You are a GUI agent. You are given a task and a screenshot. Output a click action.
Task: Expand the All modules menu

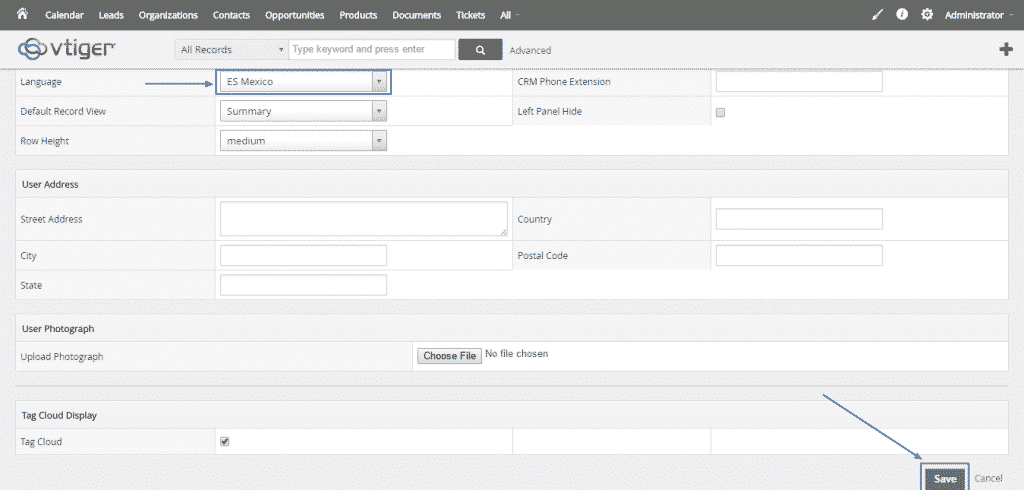pos(509,15)
